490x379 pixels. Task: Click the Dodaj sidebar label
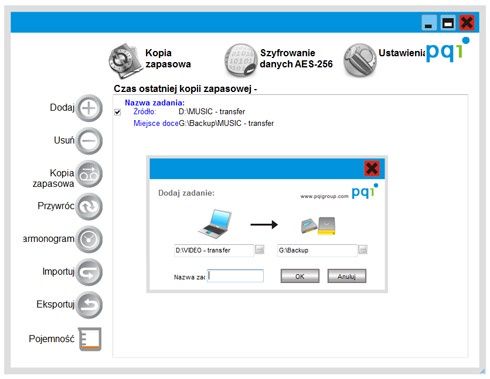62,108
